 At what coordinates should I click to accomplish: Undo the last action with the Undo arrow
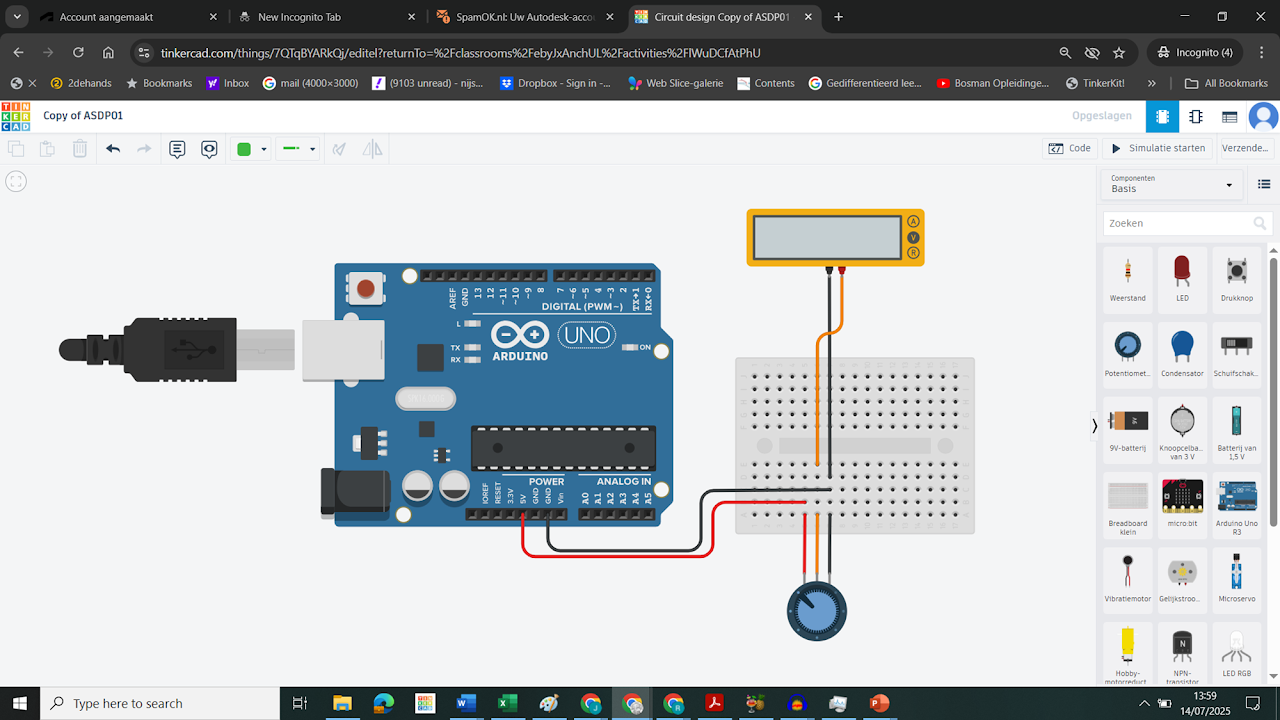coord(113,149)
